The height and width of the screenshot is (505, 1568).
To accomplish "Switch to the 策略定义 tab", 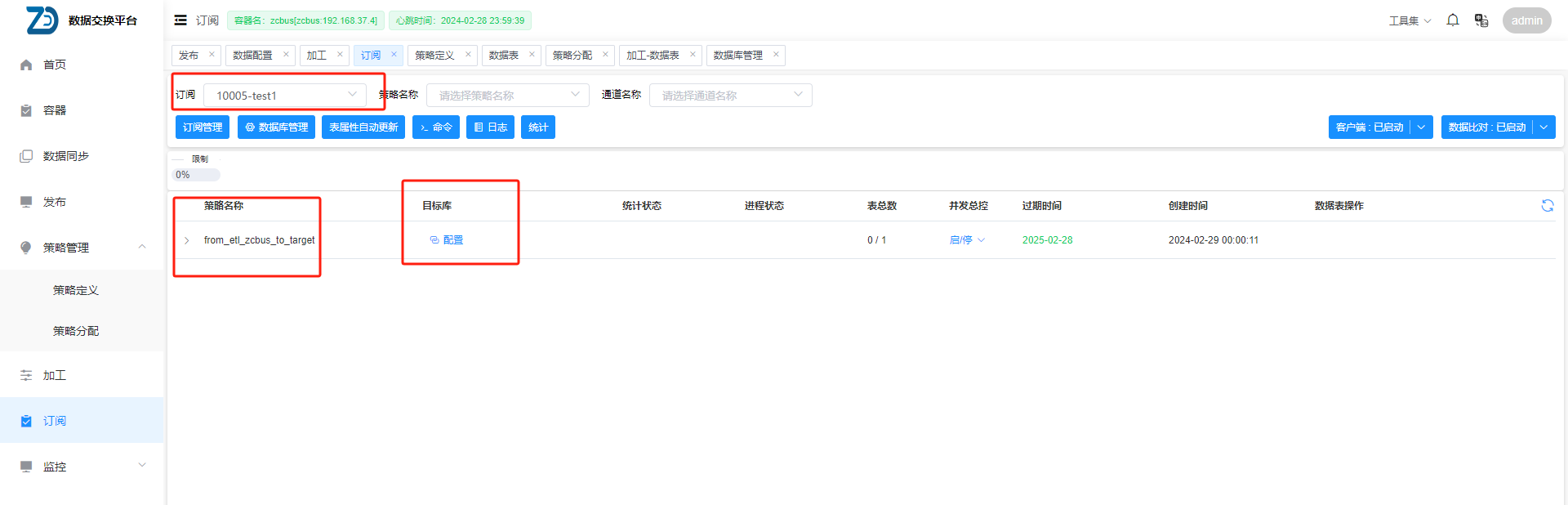I will (x=434, y=56).
